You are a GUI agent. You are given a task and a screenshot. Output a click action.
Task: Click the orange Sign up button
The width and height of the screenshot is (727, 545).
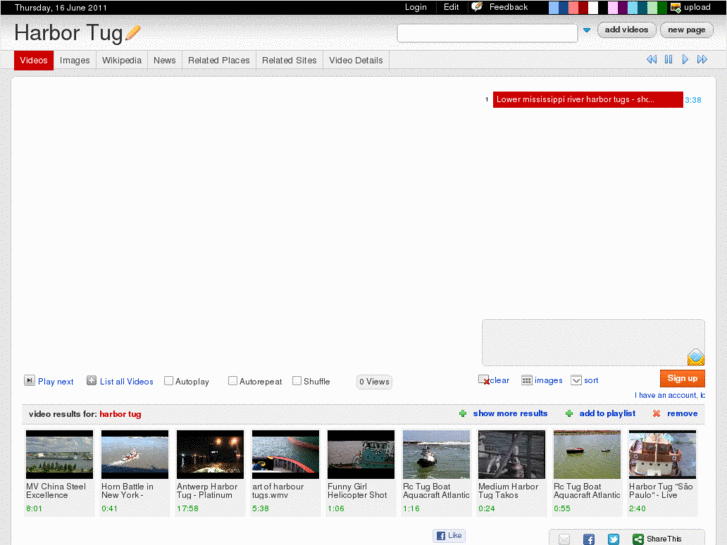tap(682, 378)
